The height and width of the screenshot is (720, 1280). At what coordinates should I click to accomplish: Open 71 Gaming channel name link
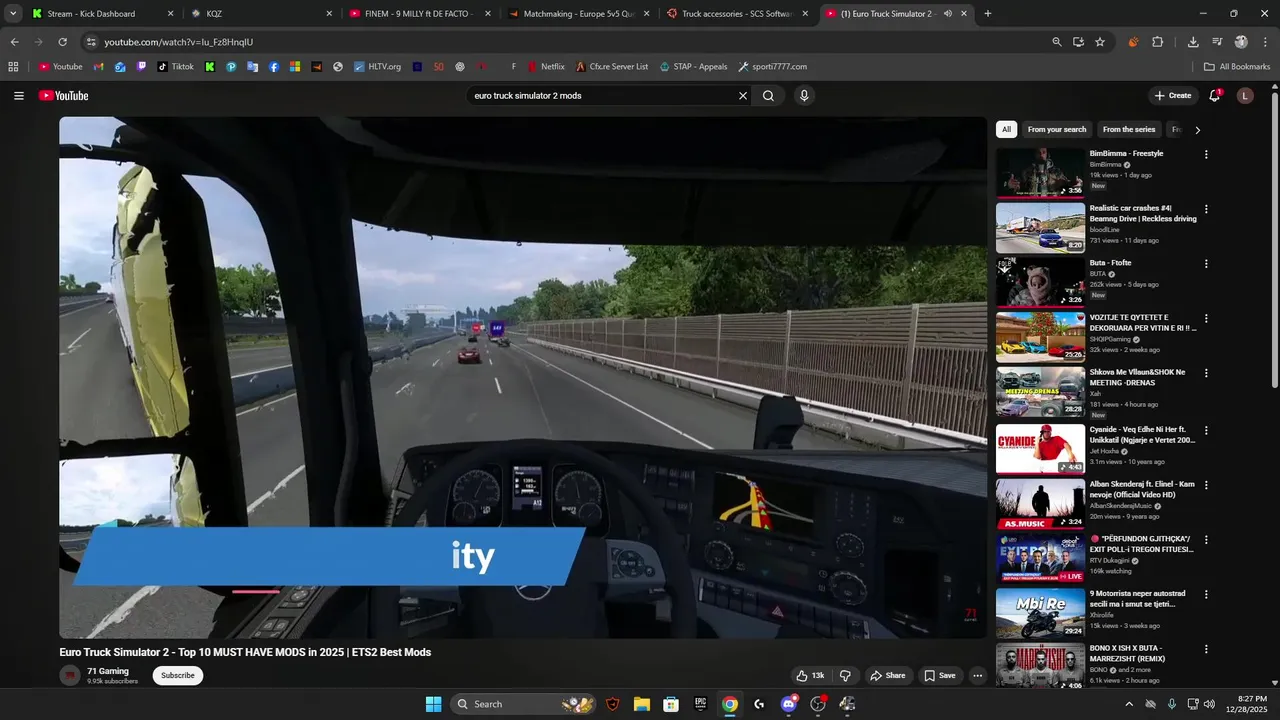click(x=108, y=671)
